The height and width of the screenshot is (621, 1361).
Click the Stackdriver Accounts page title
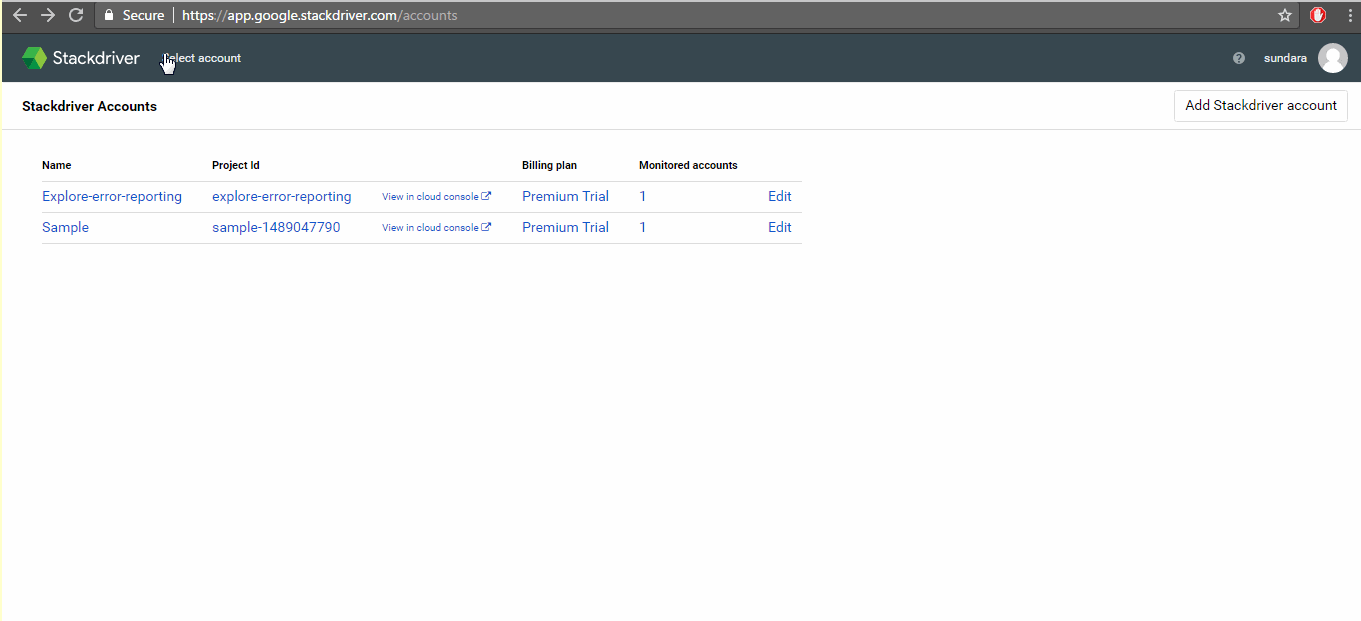(x=89, y=106)
